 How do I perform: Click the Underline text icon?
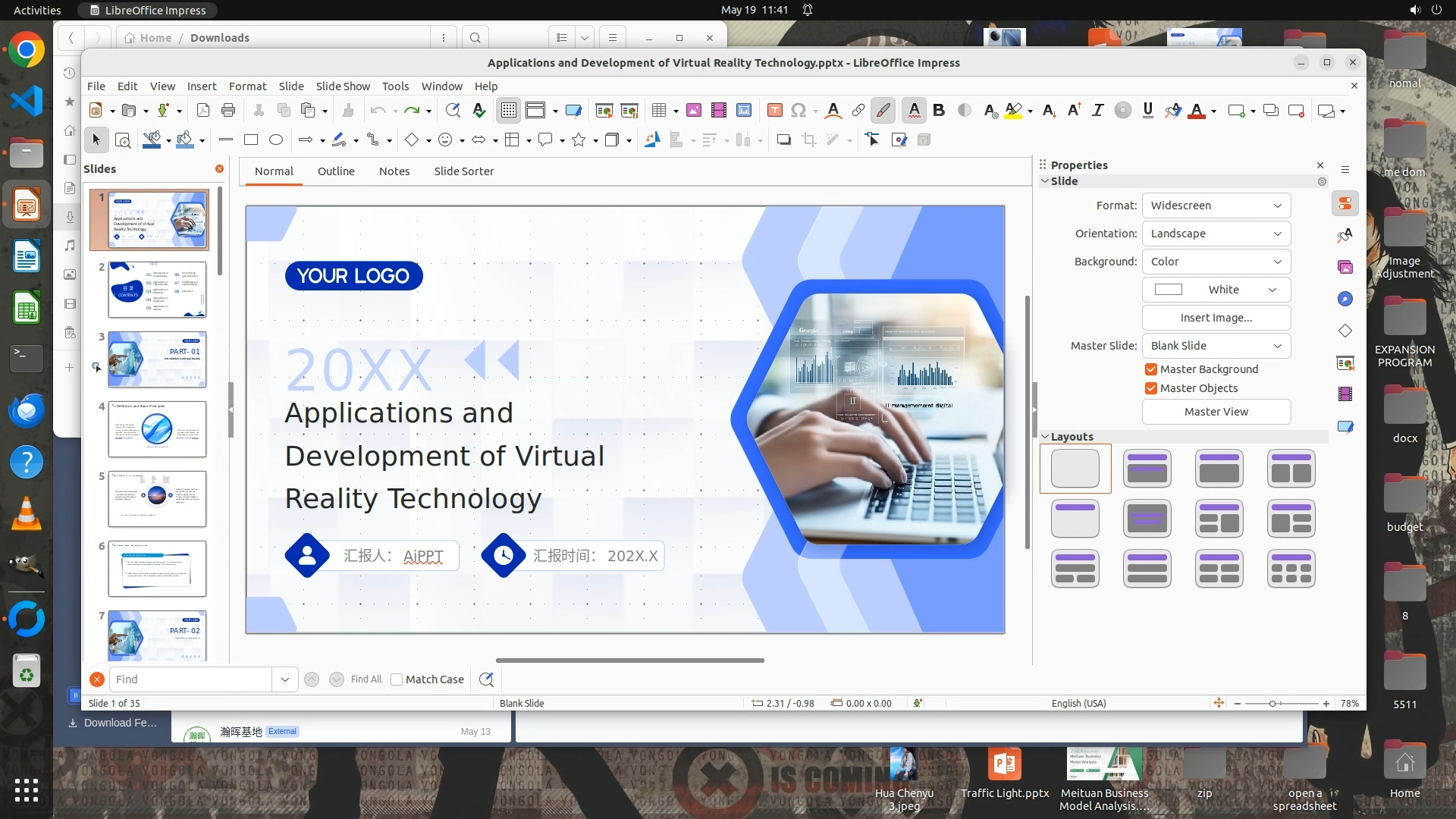tap(1147, 111)
